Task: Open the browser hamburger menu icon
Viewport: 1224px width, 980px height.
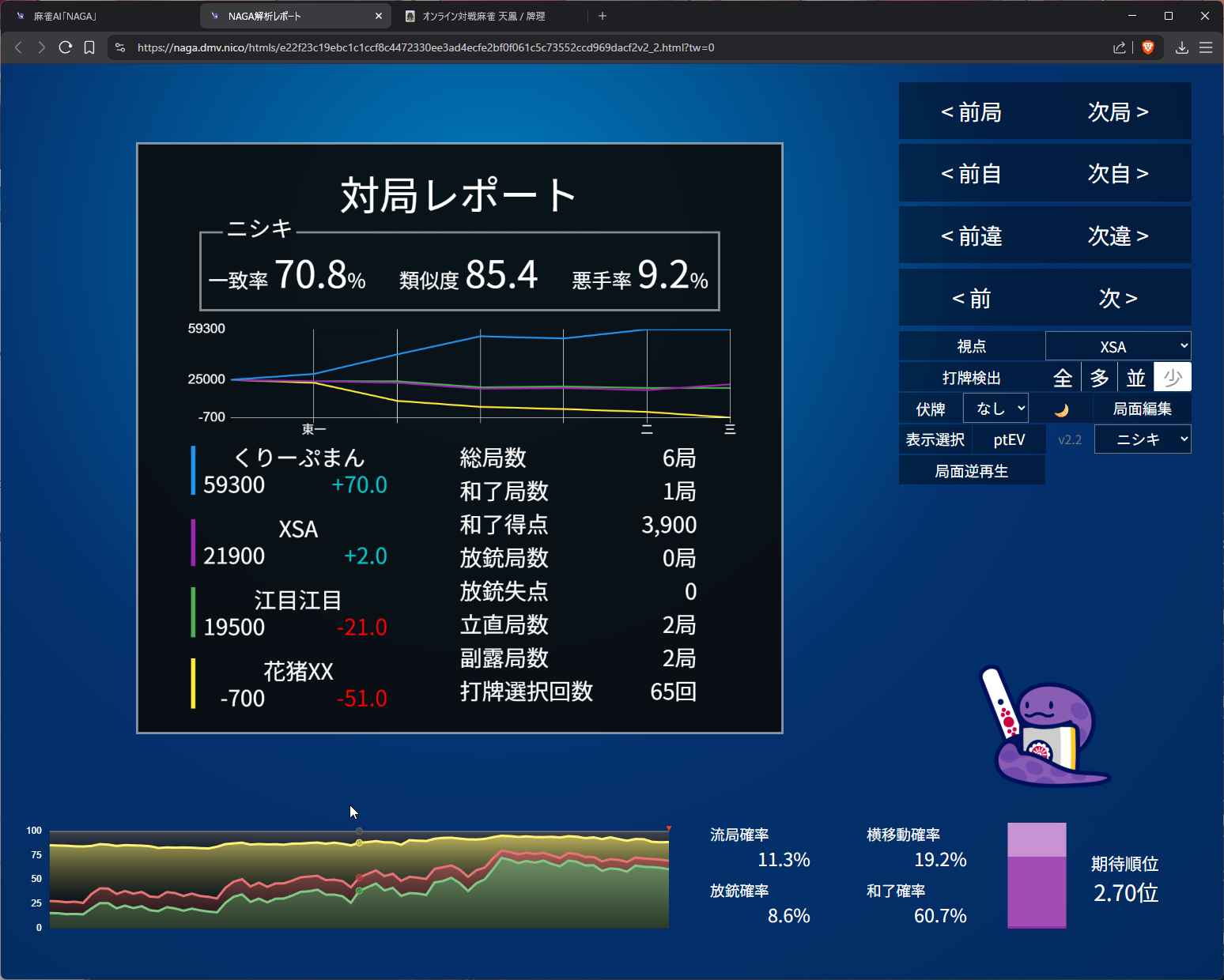Action: click(1205, 47)
